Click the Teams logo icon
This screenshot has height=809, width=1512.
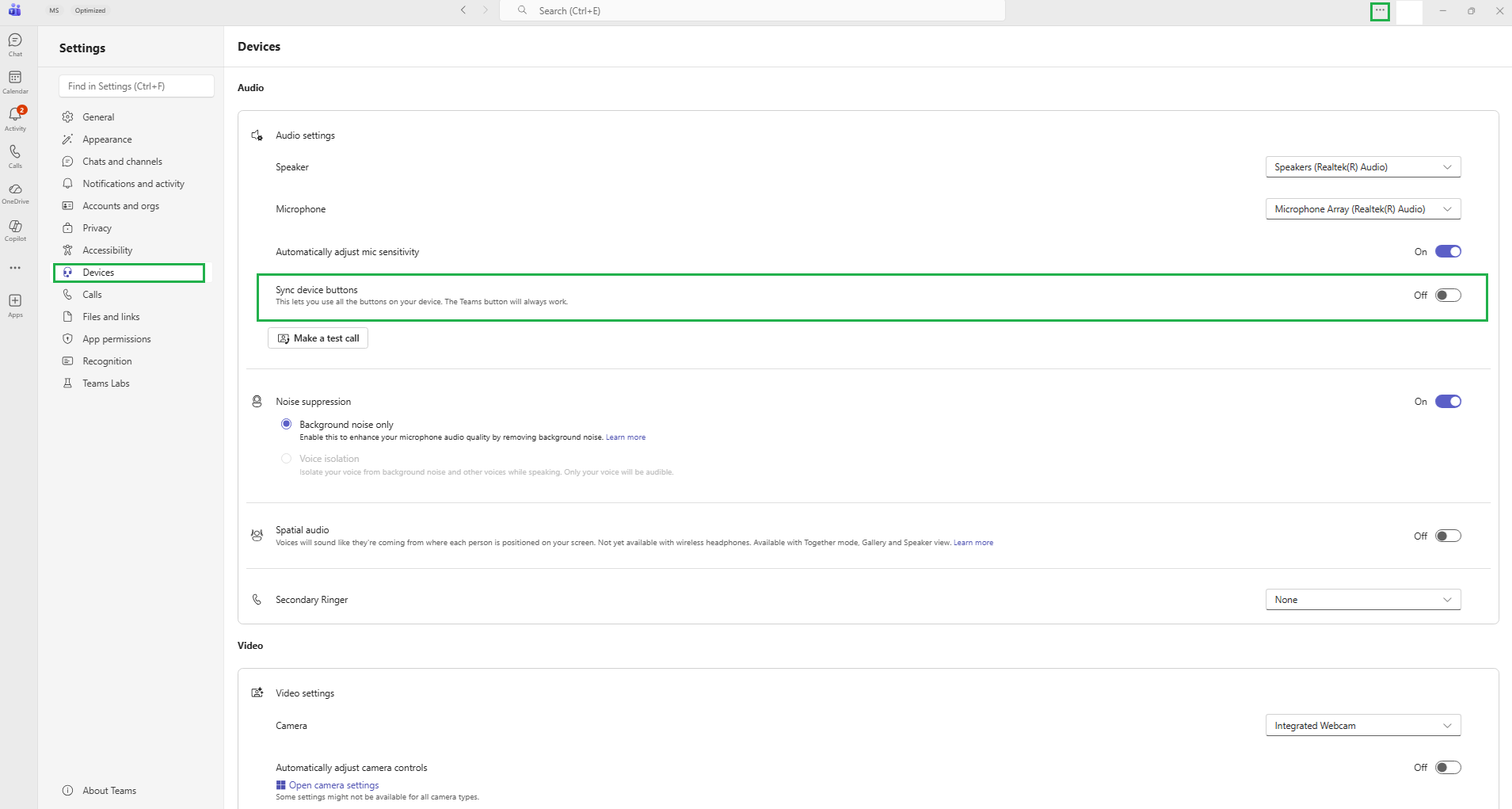pyautogui.click(x=15, y=10)
